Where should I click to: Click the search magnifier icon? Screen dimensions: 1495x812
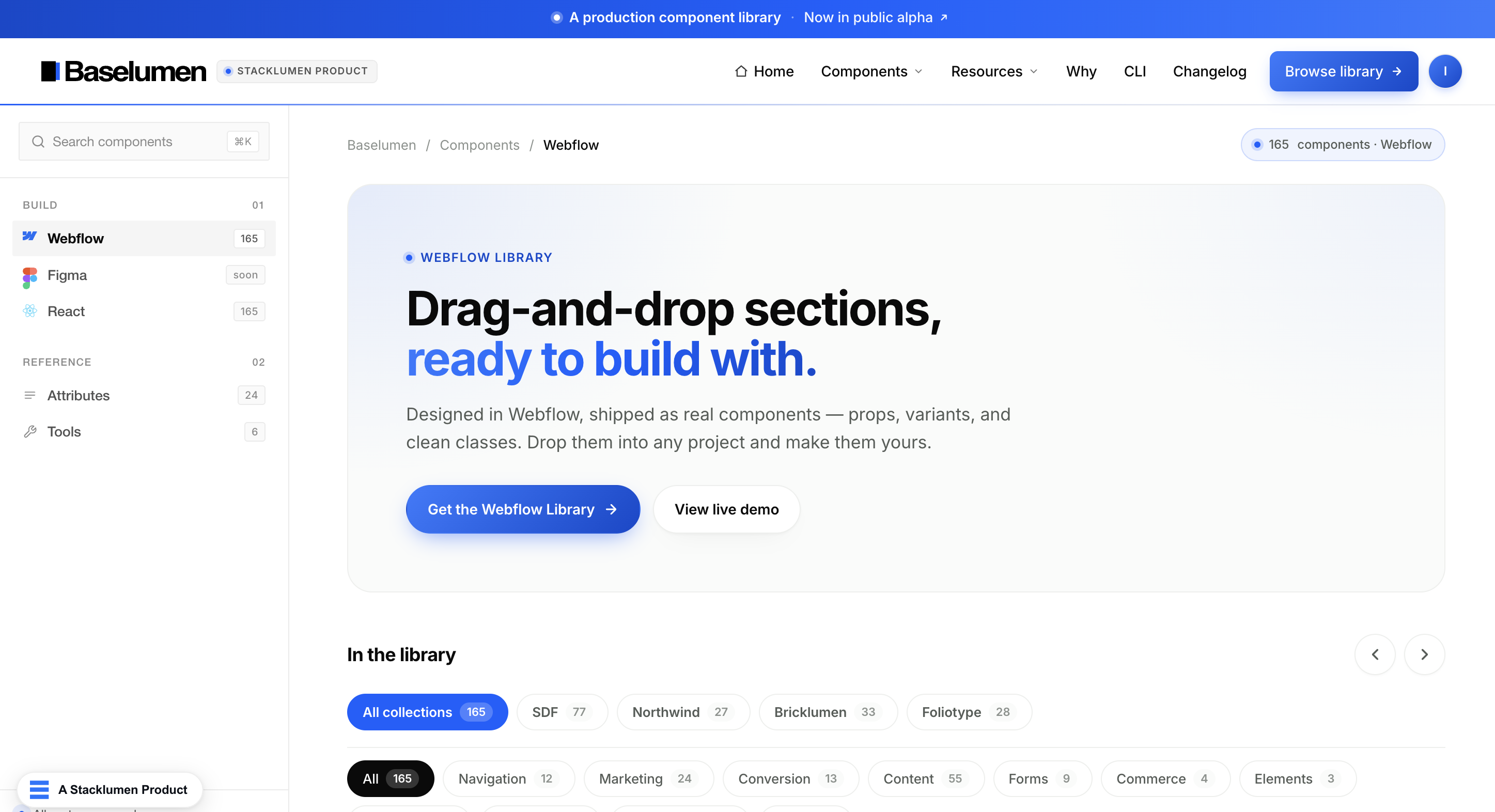[x=38, y=142]
